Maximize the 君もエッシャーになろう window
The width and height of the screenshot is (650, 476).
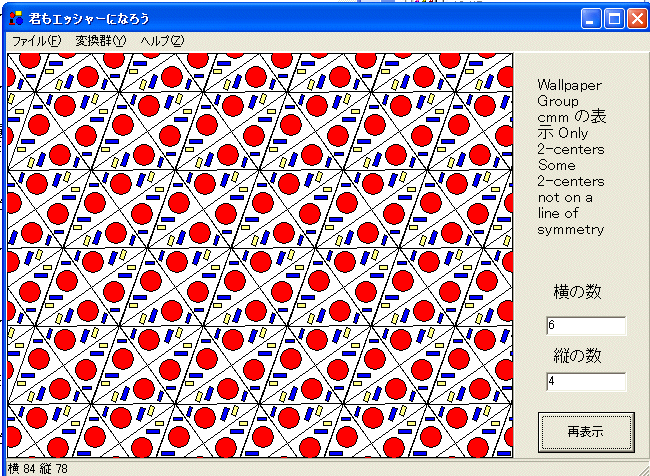614,19
